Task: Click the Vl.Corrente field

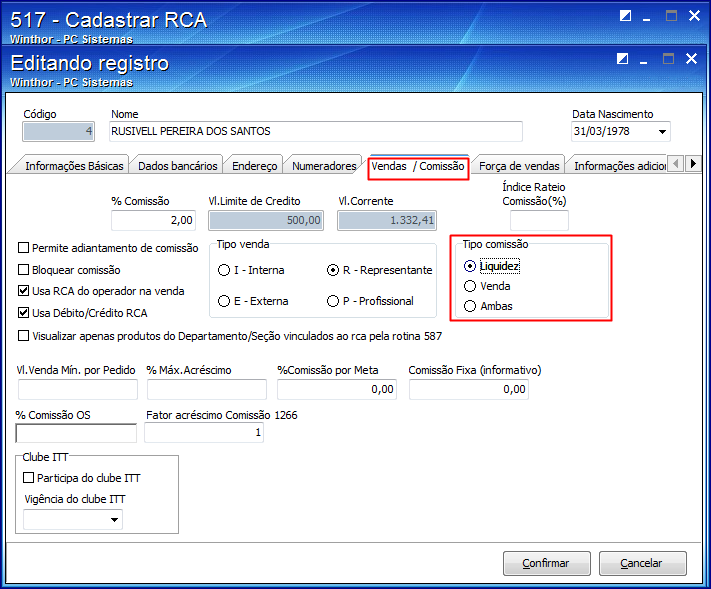Action: click(x=387, y=220)
